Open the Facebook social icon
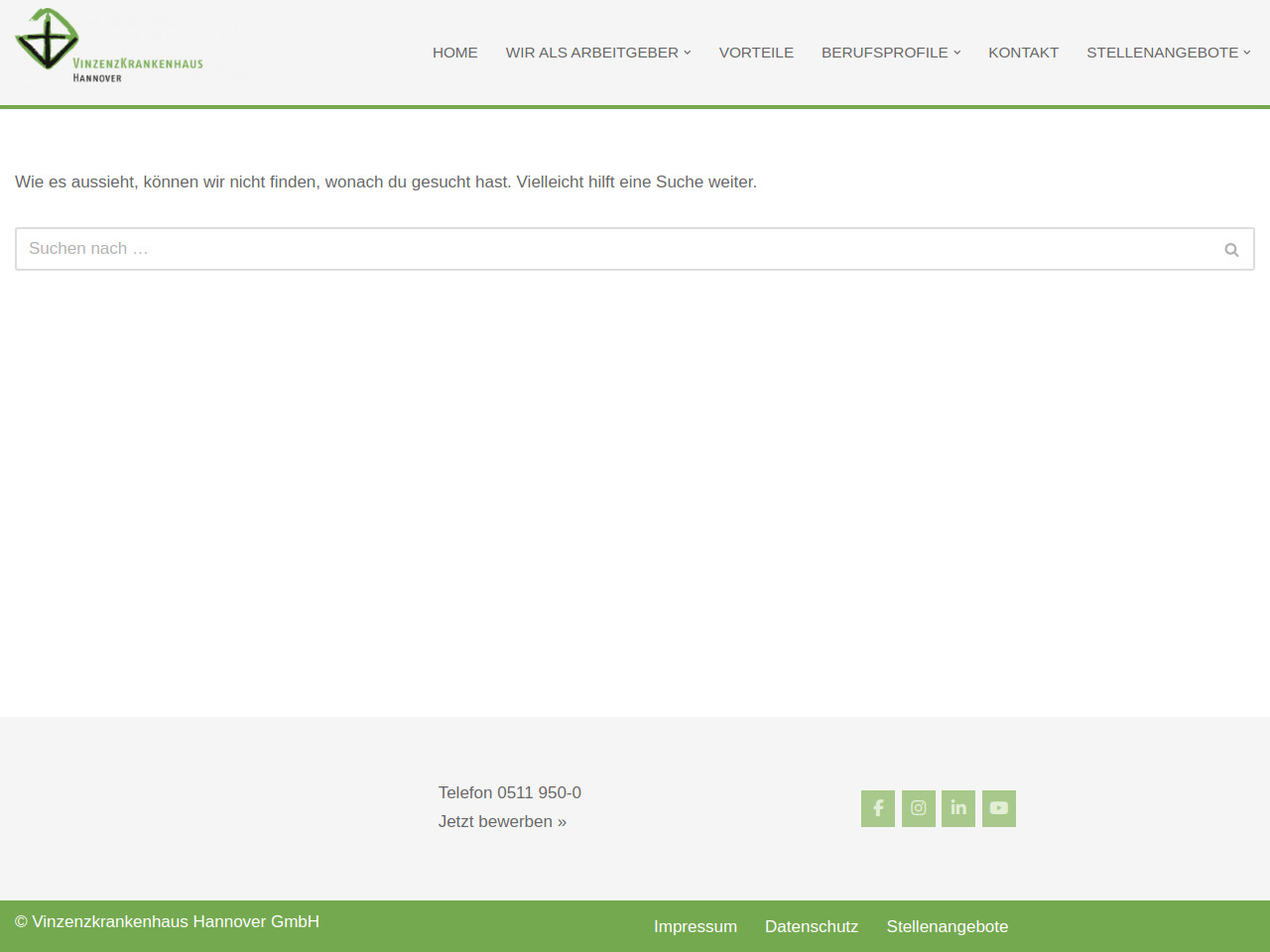1270x952 pixels. coord(877,808)
